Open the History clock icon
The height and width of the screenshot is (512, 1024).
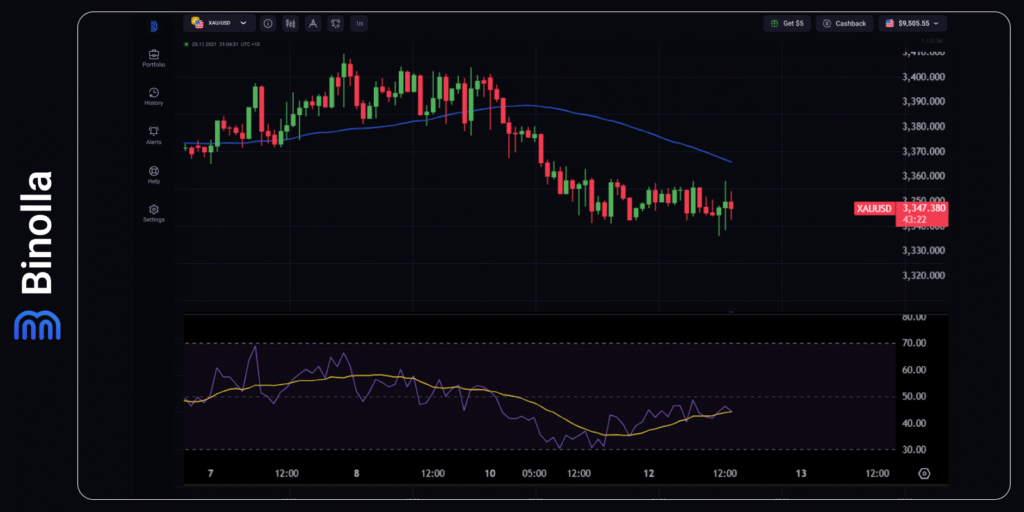coord(154,95)
